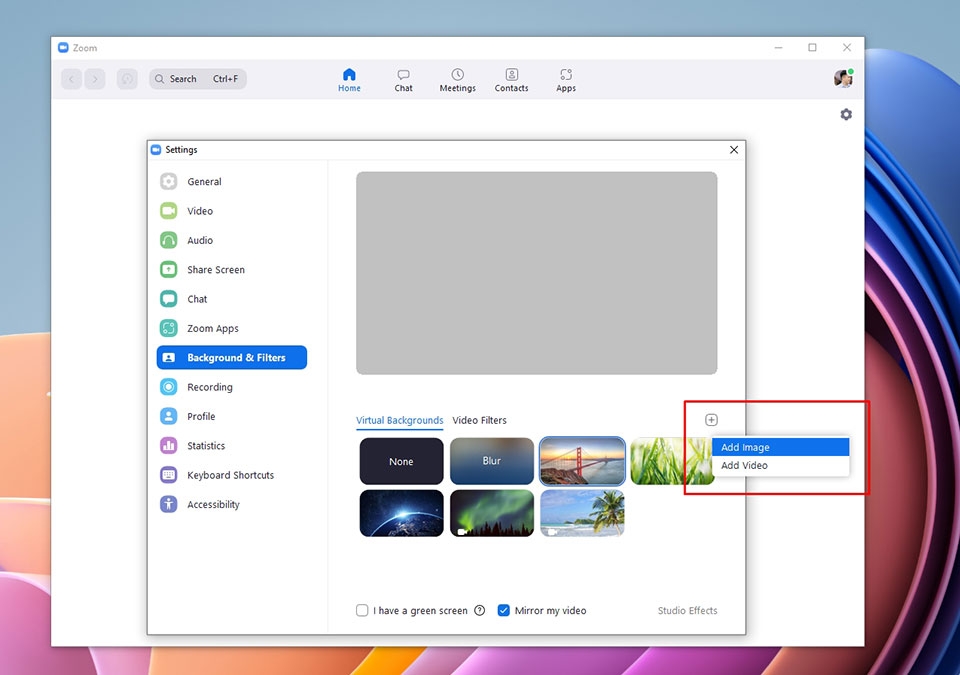Viewport: 960px width, 675px height.
Task: Click the Zoom back navigation arrow
Action: click(x=72, y=79)
